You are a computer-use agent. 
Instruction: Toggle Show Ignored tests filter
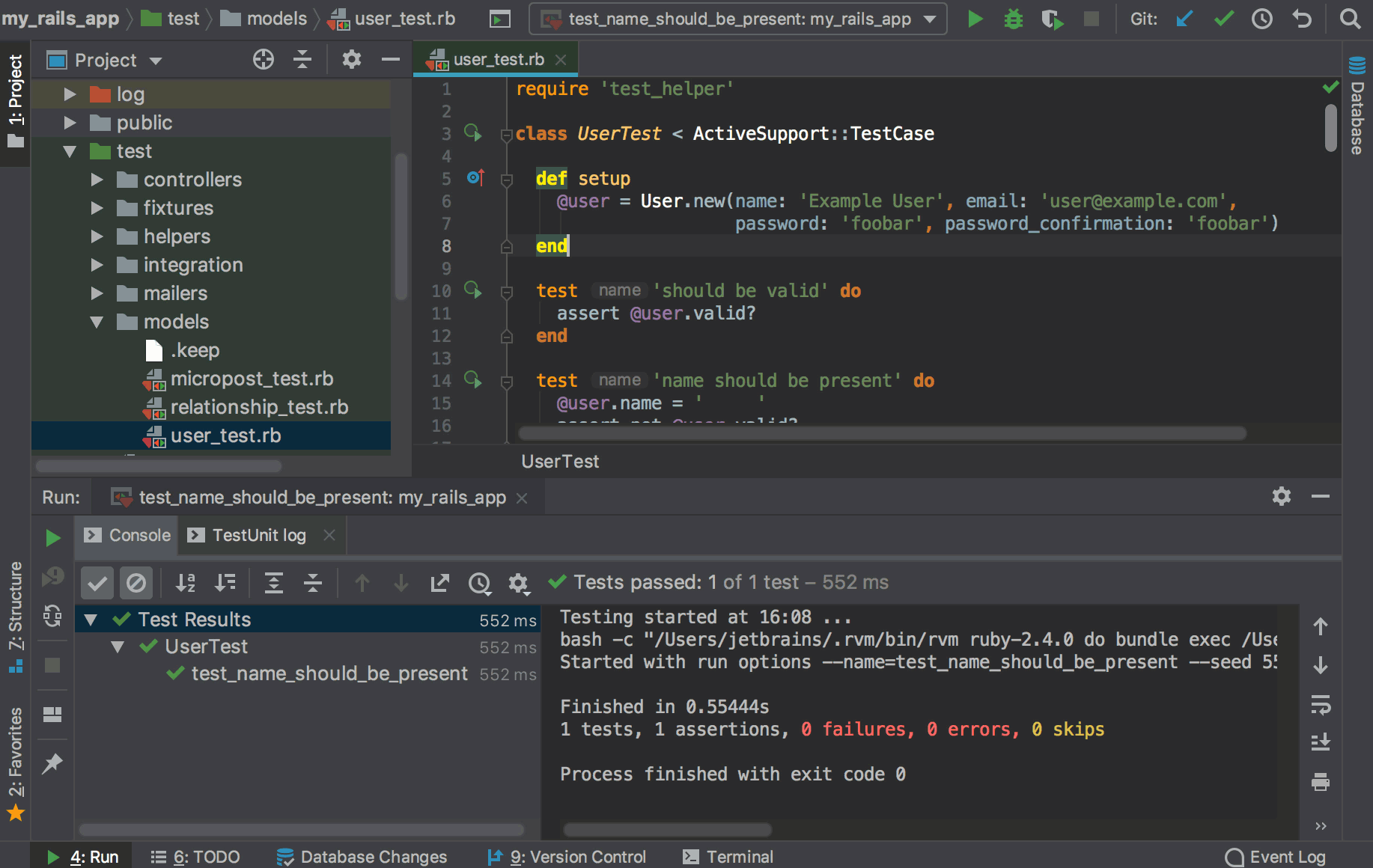point(136,582)
